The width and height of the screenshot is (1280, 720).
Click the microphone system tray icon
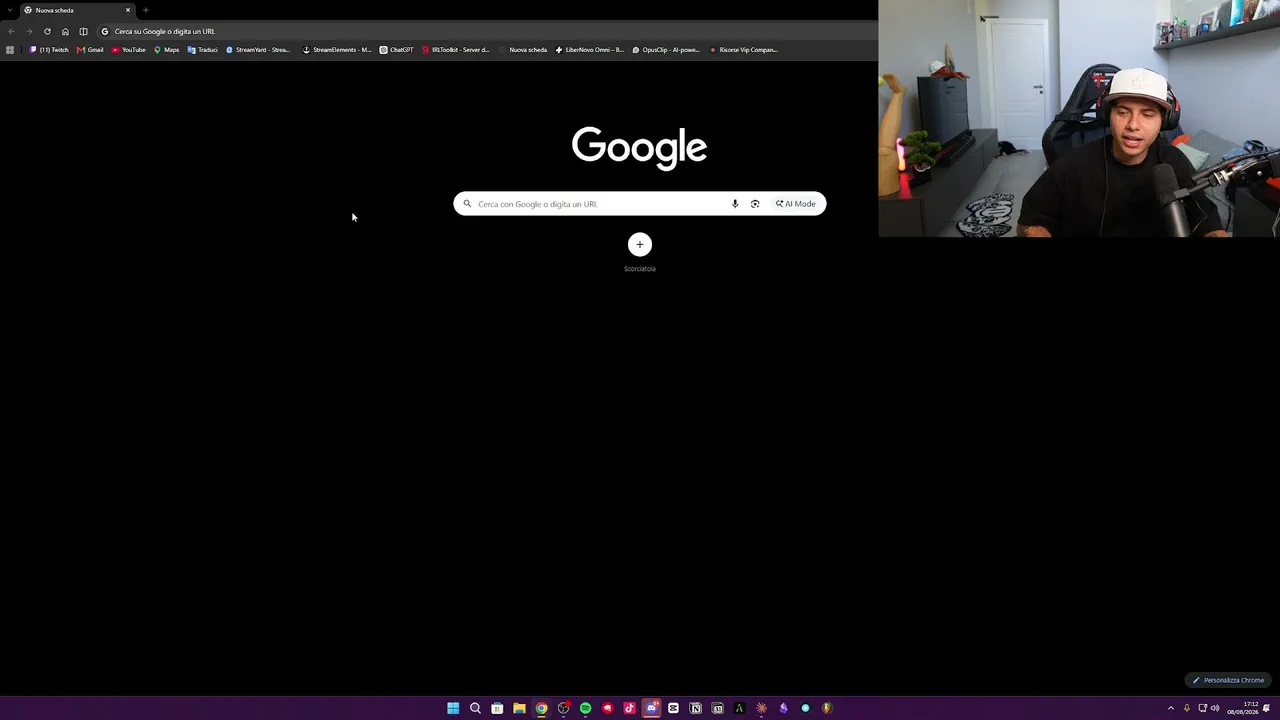tap(1187, 708)
